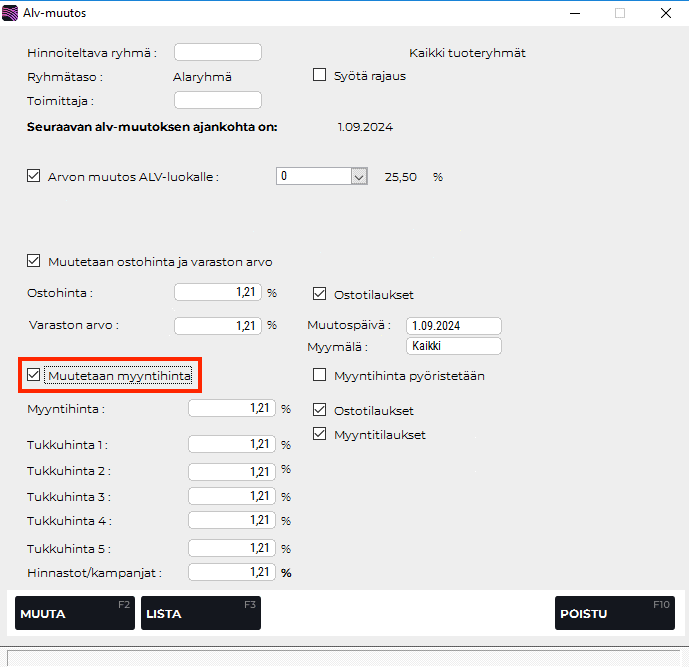
Task: Toggle Ostotilaukset checkbox beside Ostohinta
Action: (x=320, y=294)
